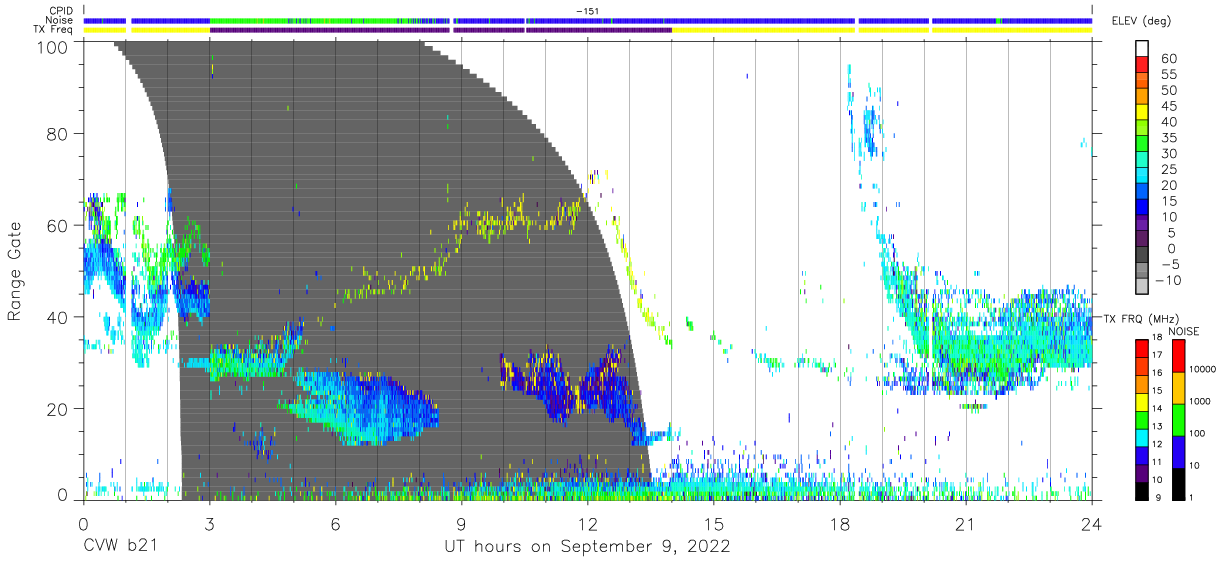Screen dimensions: 1228x567
Task: Click the 'CPID' row label
Action: pos(62,11)
